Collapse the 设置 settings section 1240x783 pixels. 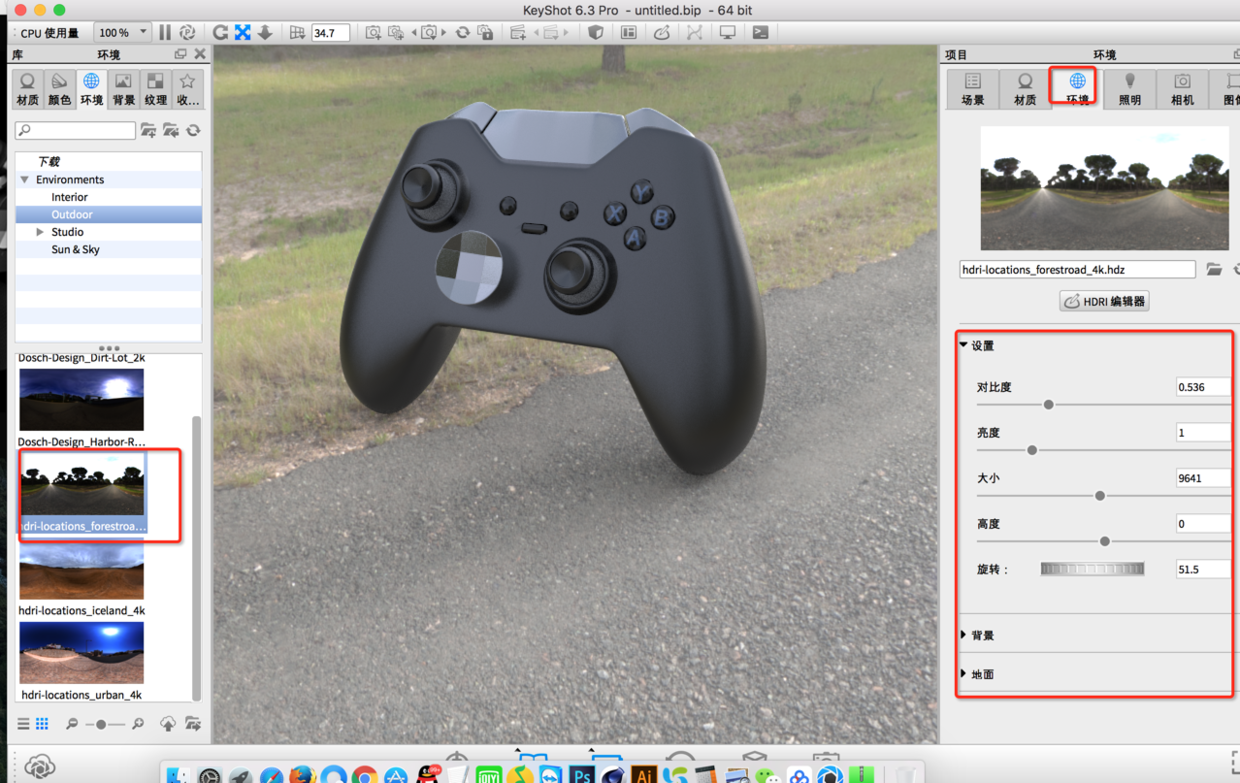[x=964, y=345]
